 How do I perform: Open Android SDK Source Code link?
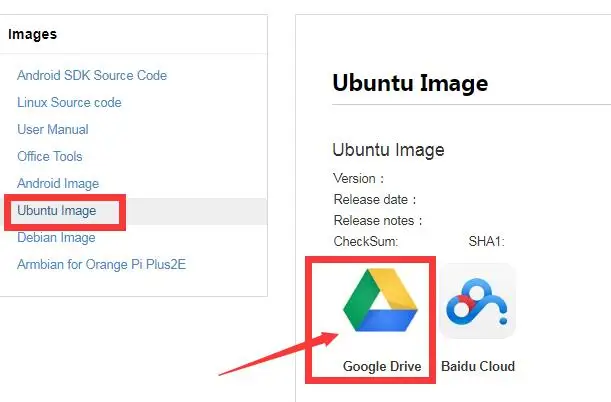tap(92, 75)
